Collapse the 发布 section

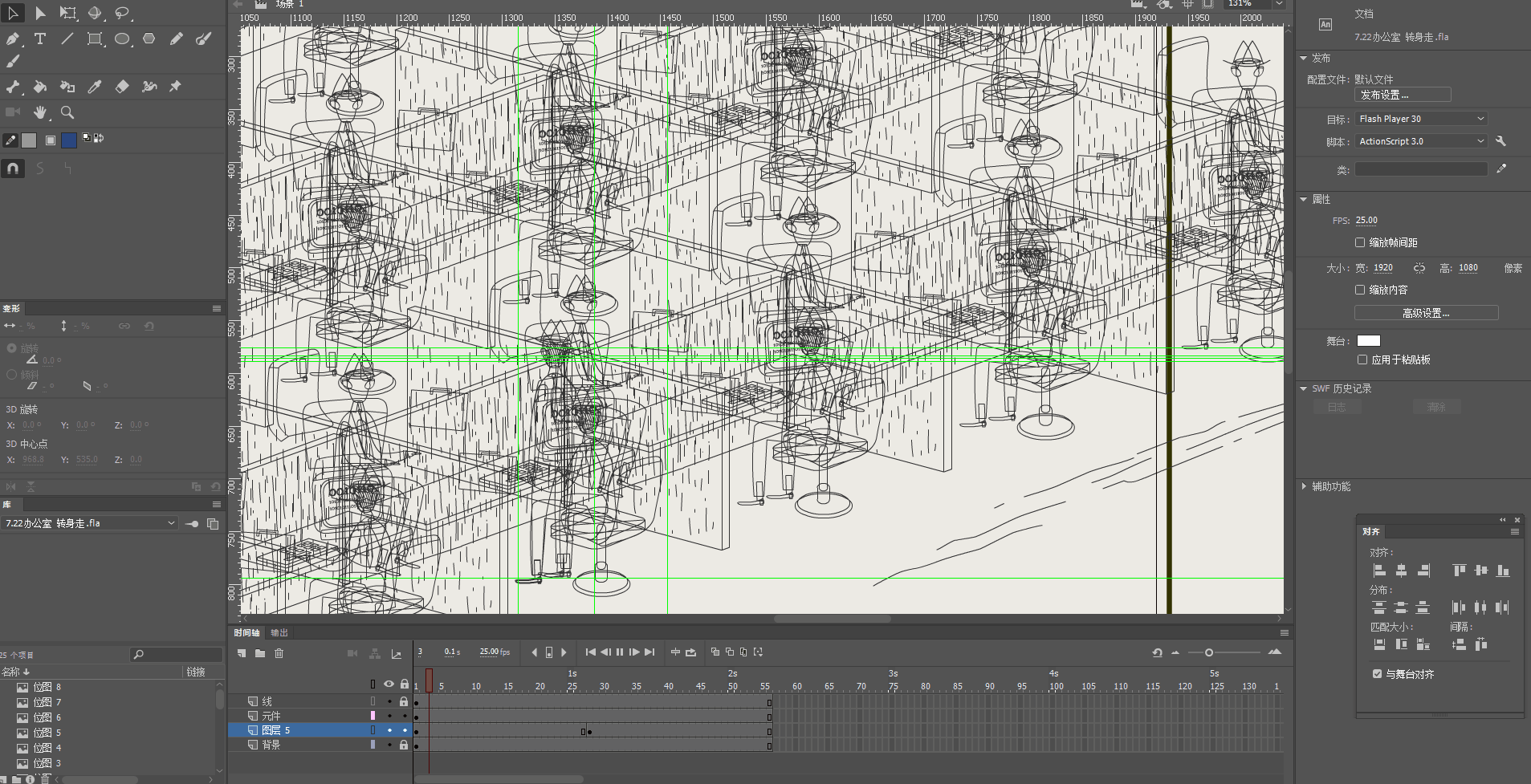pyautogui.click(x=1303, y=58)
